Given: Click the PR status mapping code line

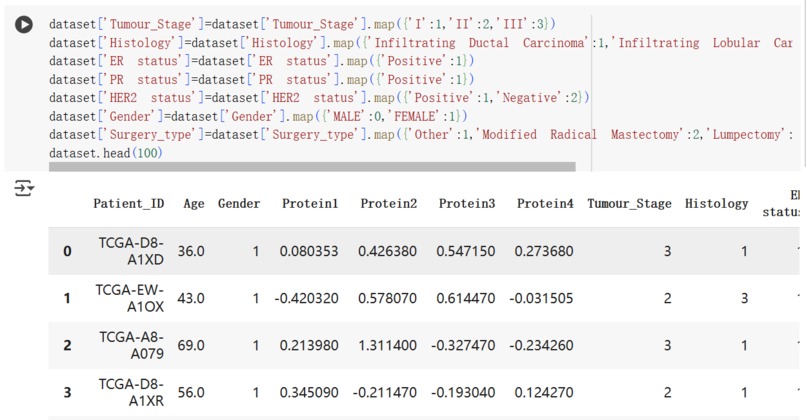Looking at the screenshot, I should [x=262, y=80].
